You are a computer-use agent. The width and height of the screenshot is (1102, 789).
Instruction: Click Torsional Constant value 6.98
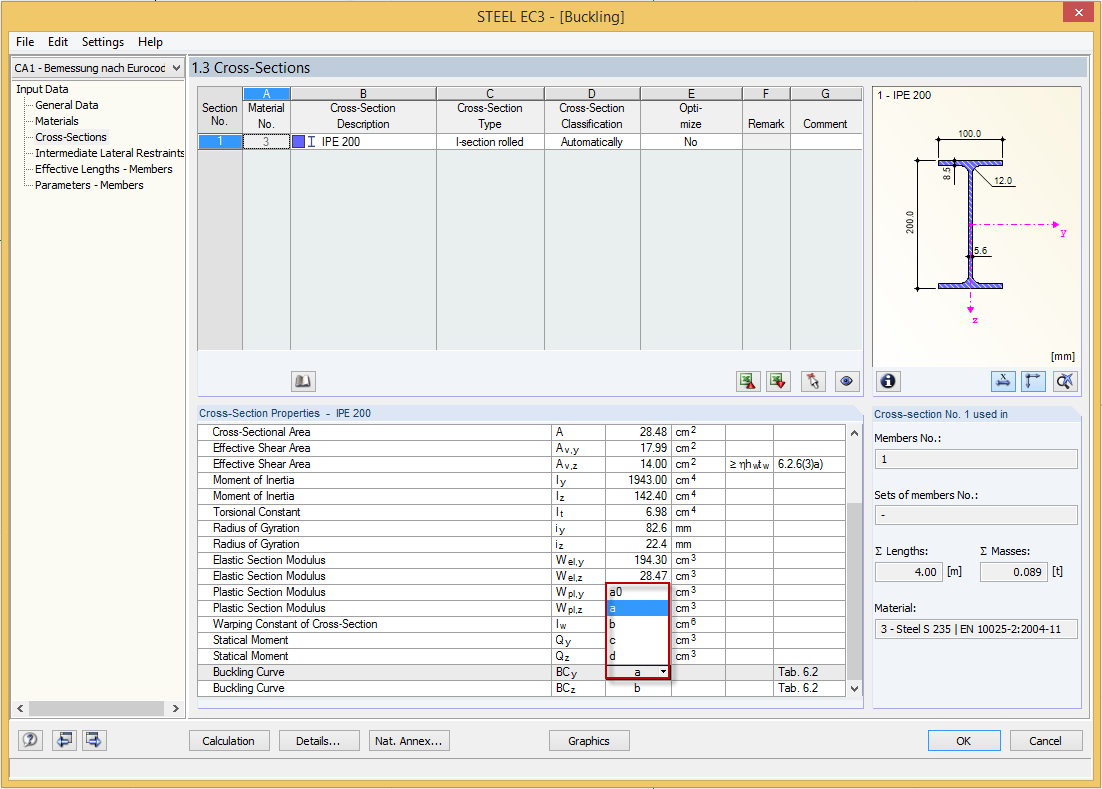tap(637, 512)
